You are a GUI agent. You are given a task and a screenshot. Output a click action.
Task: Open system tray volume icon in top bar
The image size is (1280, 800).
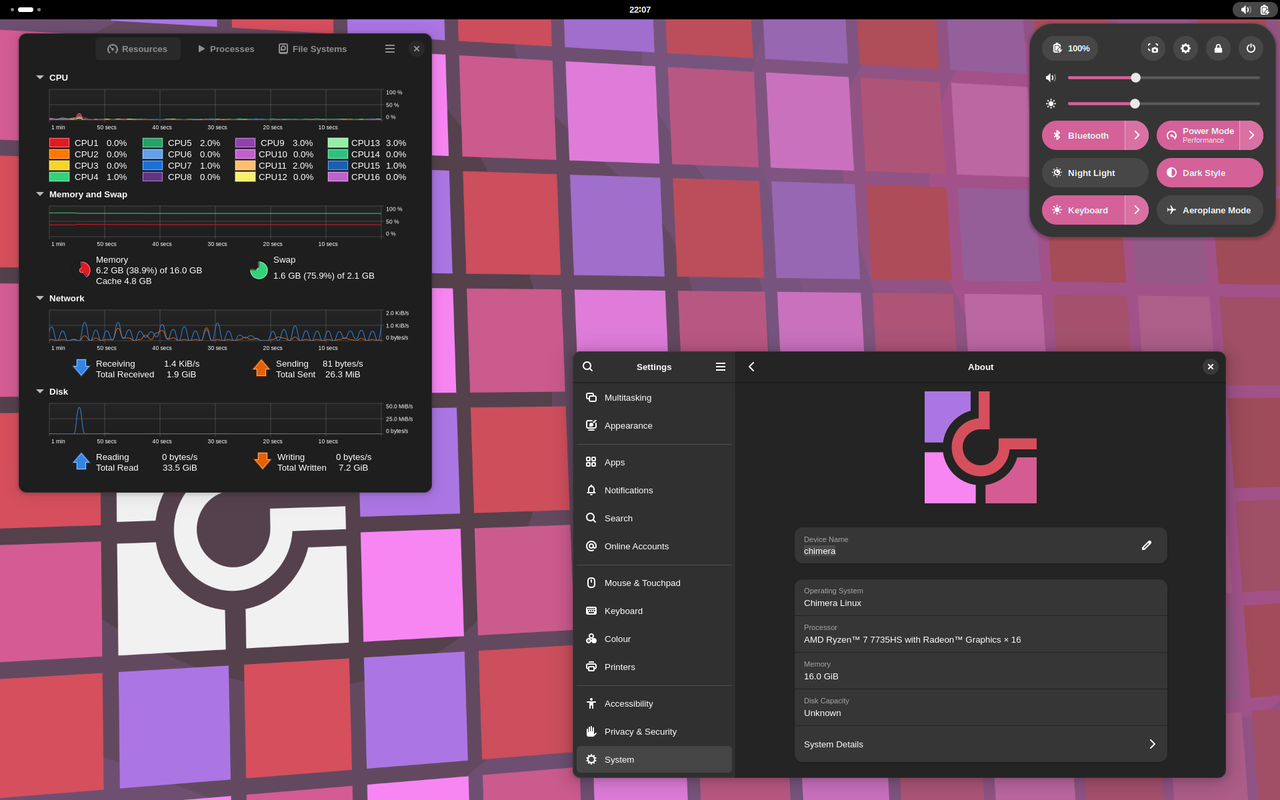1245,9
